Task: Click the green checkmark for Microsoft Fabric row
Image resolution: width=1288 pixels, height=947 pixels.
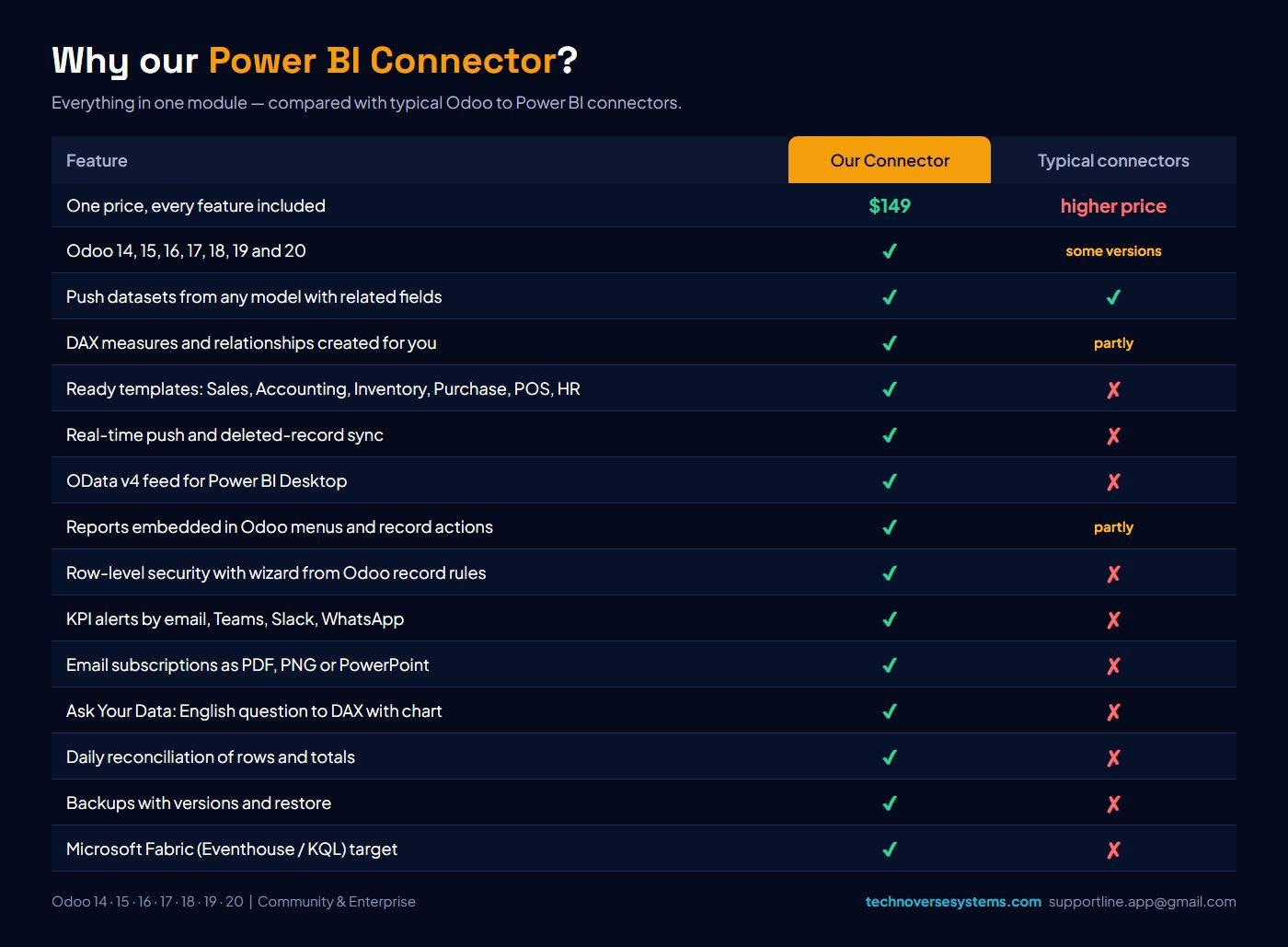Action: pyautogui.click(x=890, y=849)
